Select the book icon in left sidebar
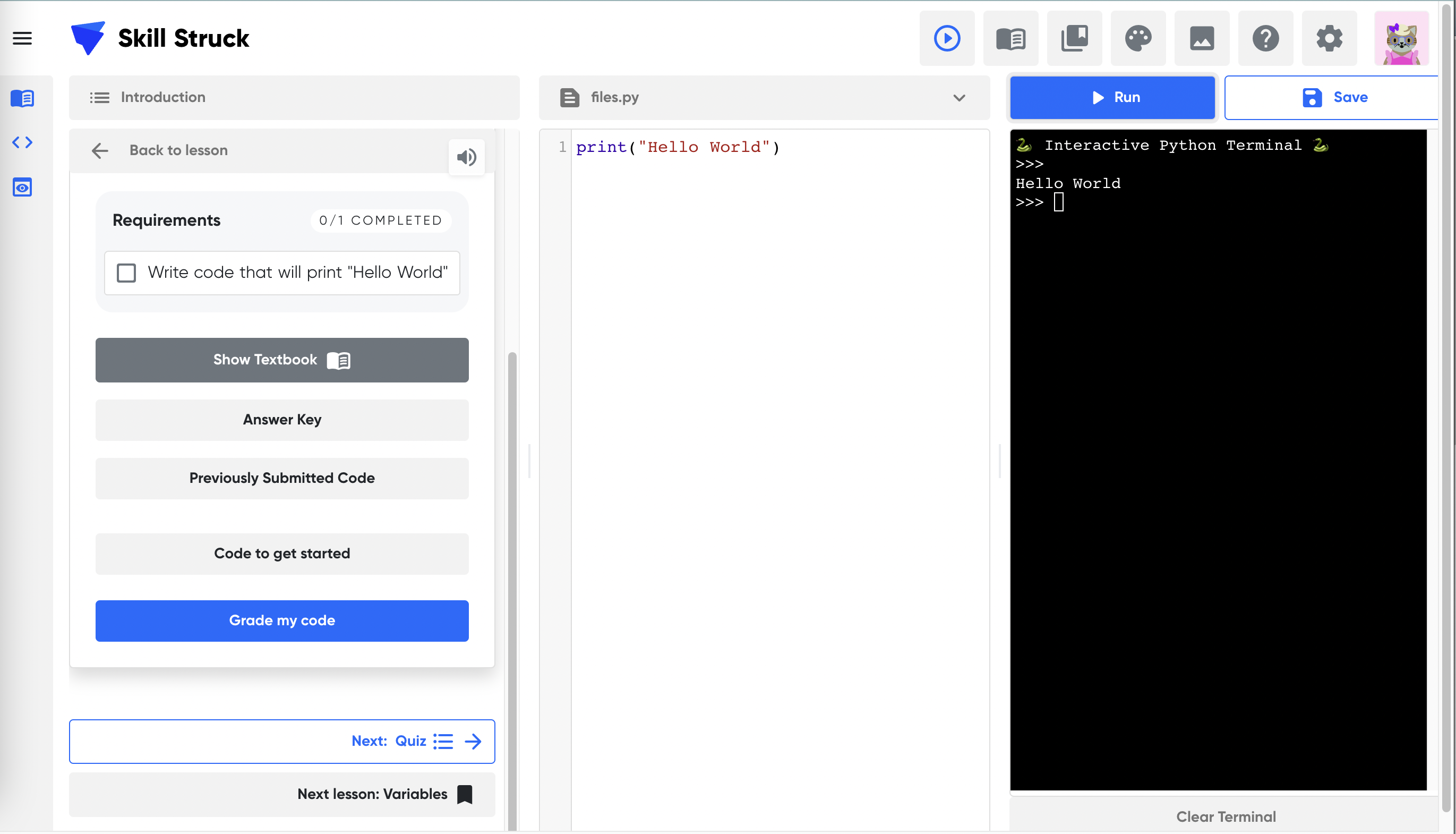The height and width of the screenshot is (834, 1456). tap(22, 98)
